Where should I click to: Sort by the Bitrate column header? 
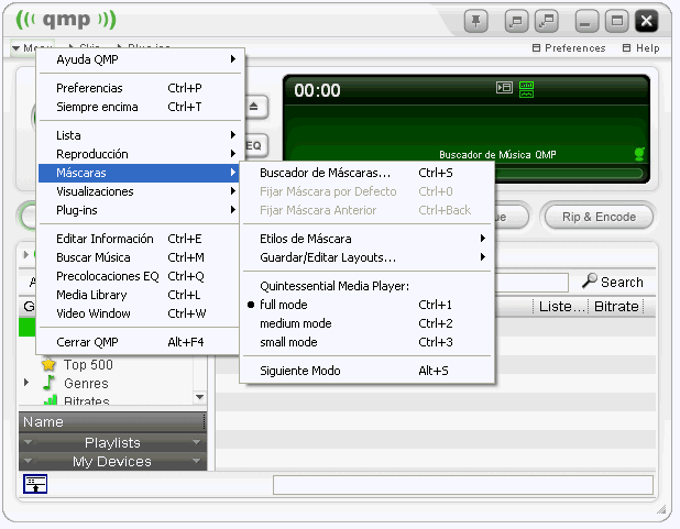616,306
